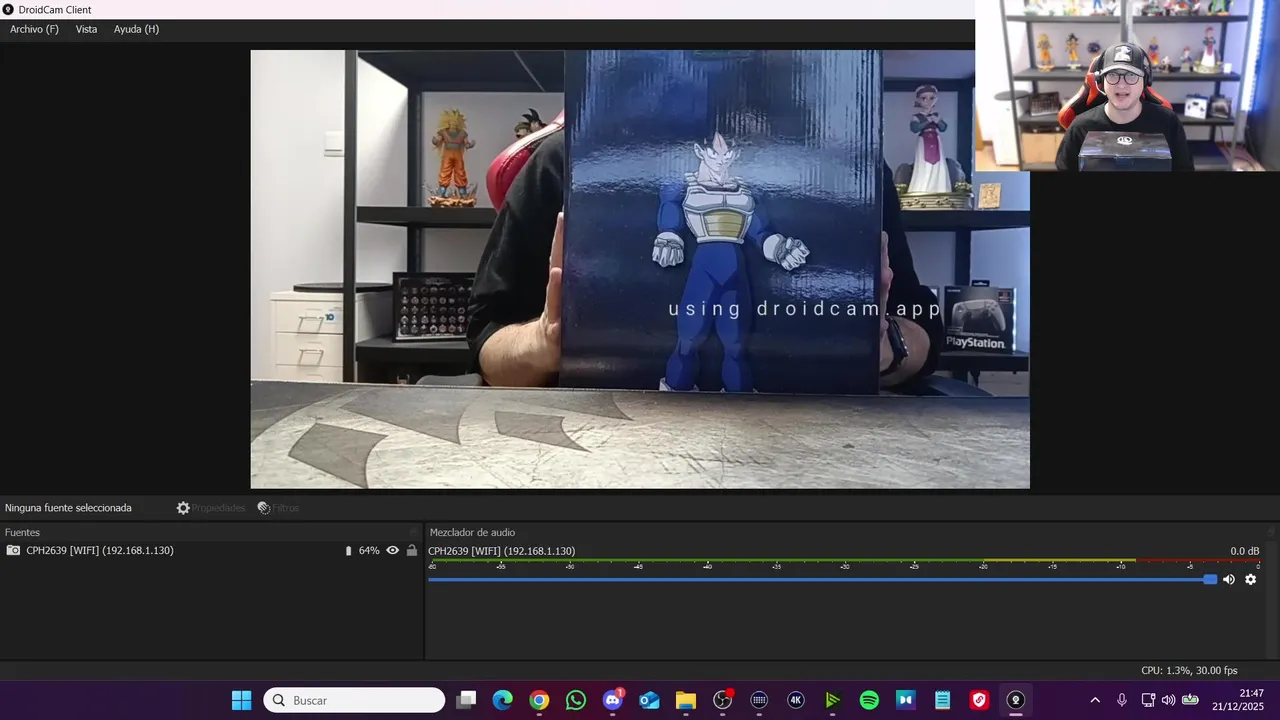The width and height of the screenshot is (1280, 720).
Task: Open OBS Studio from the taskbar
Action: (723, 700)
